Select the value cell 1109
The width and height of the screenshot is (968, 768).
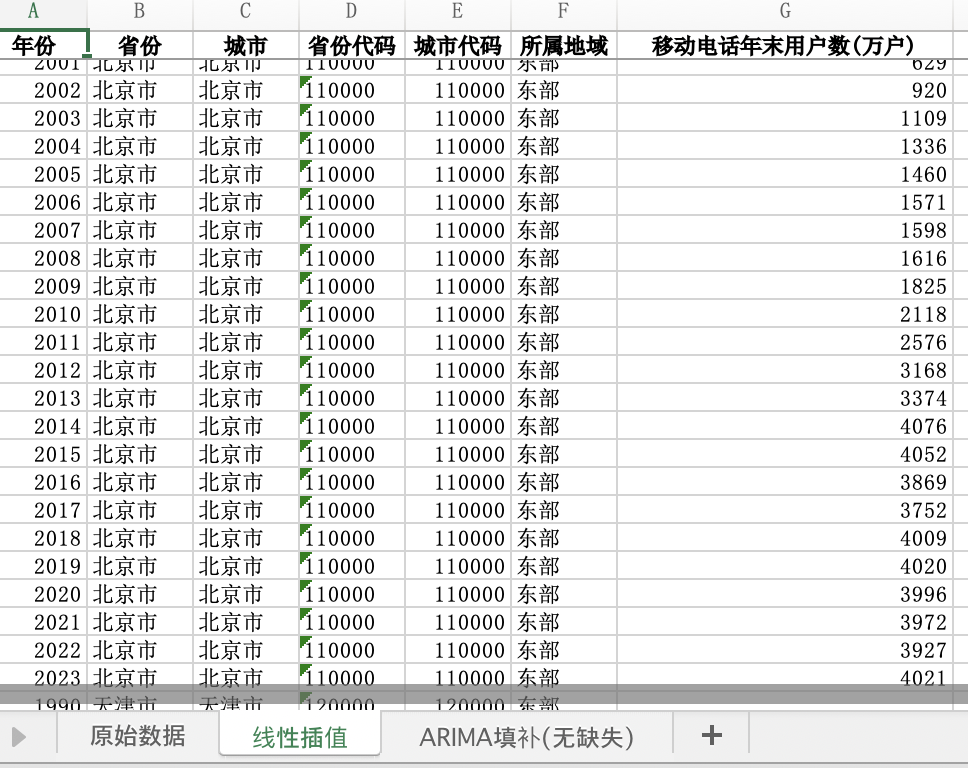tap(785, 118)
